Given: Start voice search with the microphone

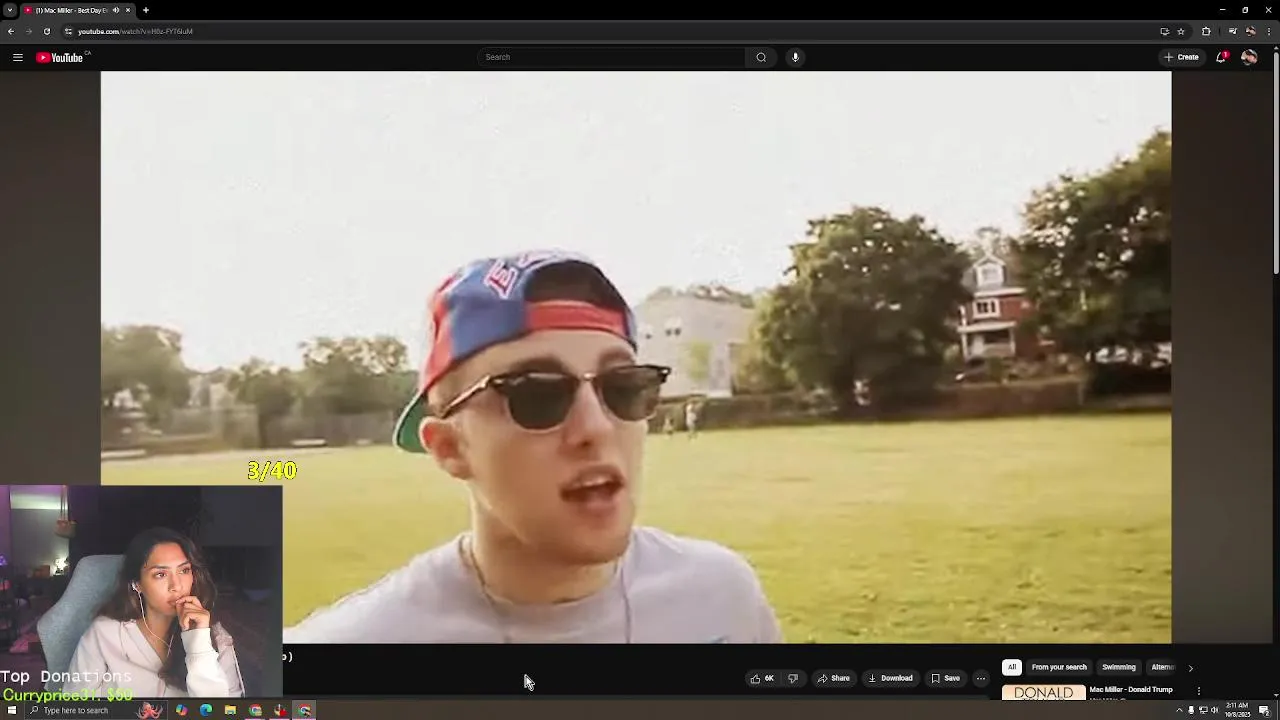Looking at the screenshot, I should (x=795, y=57).
